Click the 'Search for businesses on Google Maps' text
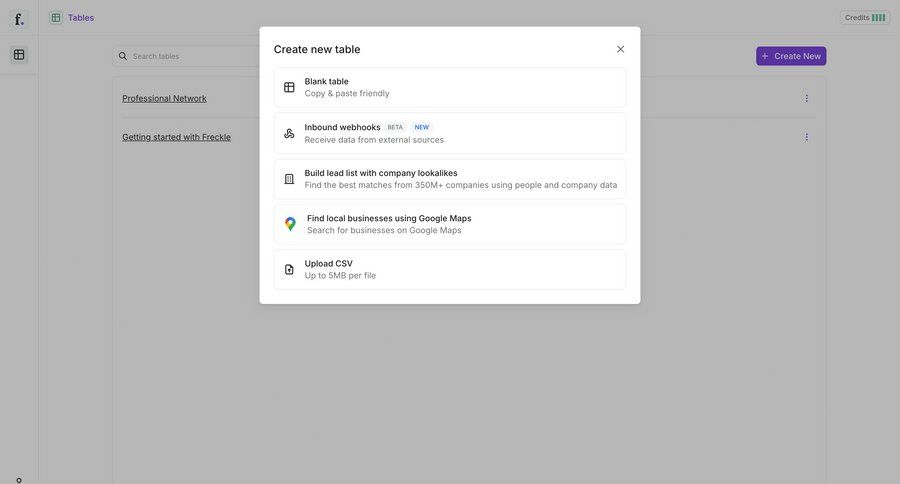900x484 pixels. pyautogui.click(x=384, y=230)
